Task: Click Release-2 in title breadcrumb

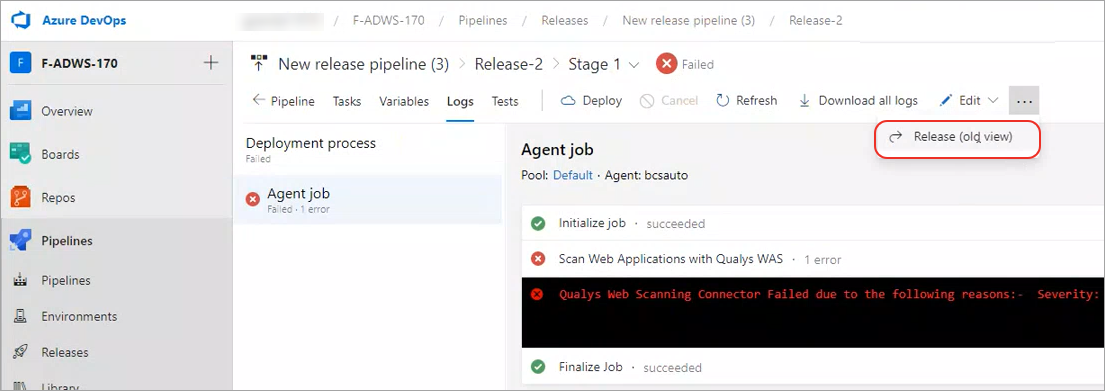Action: (508, 64)
